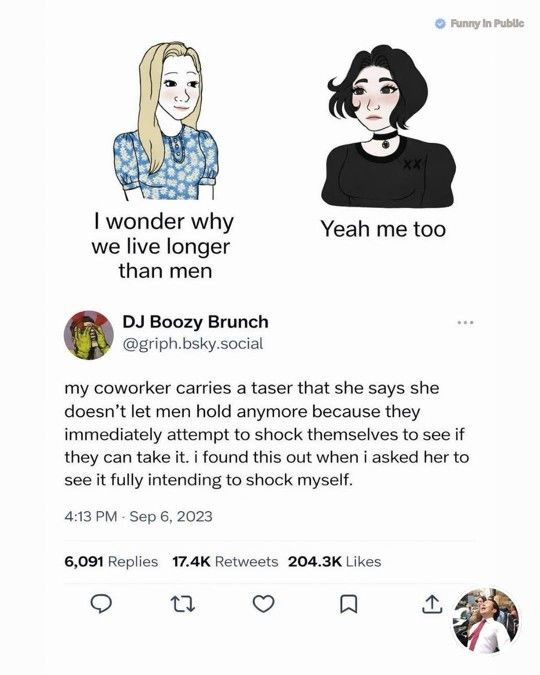Click the 4:13 PM Sep 6, 2023 timestamp
The width and height of the screenshot is (540, 675).
(x=138, y=516)
